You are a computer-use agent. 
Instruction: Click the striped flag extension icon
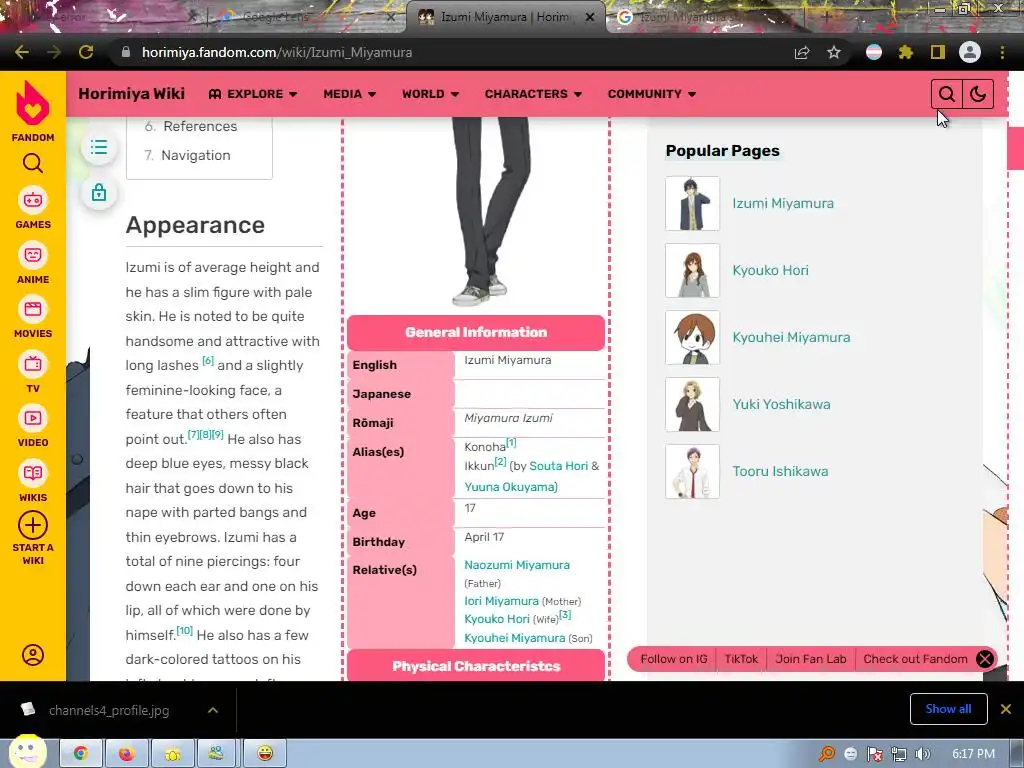(x=874, y=52)
